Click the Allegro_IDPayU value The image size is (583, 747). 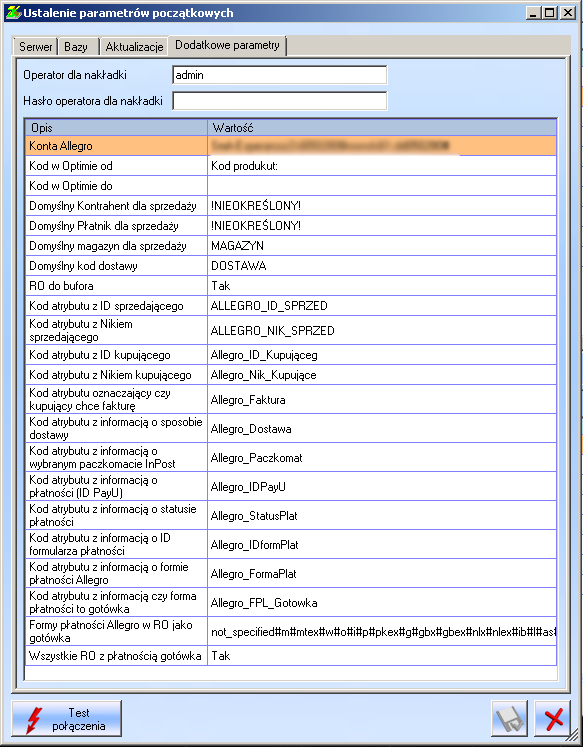tap(382, 486)
